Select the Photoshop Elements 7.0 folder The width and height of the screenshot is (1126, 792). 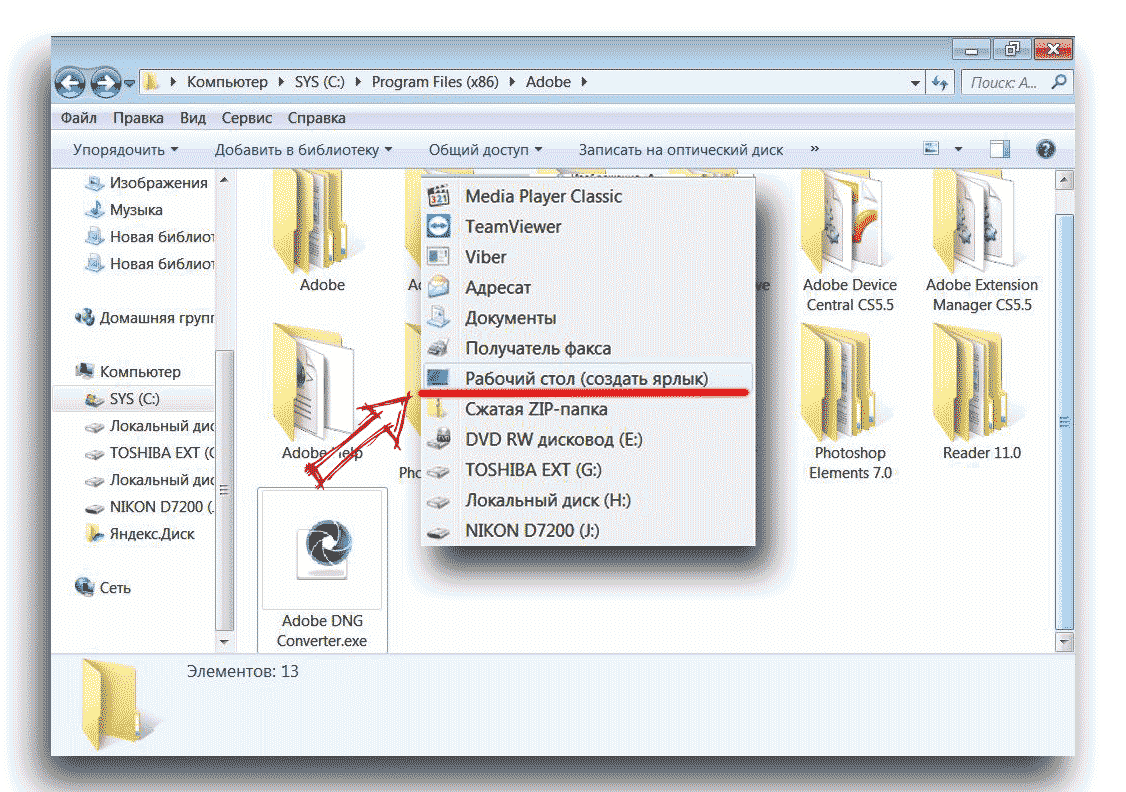point(850,402)
